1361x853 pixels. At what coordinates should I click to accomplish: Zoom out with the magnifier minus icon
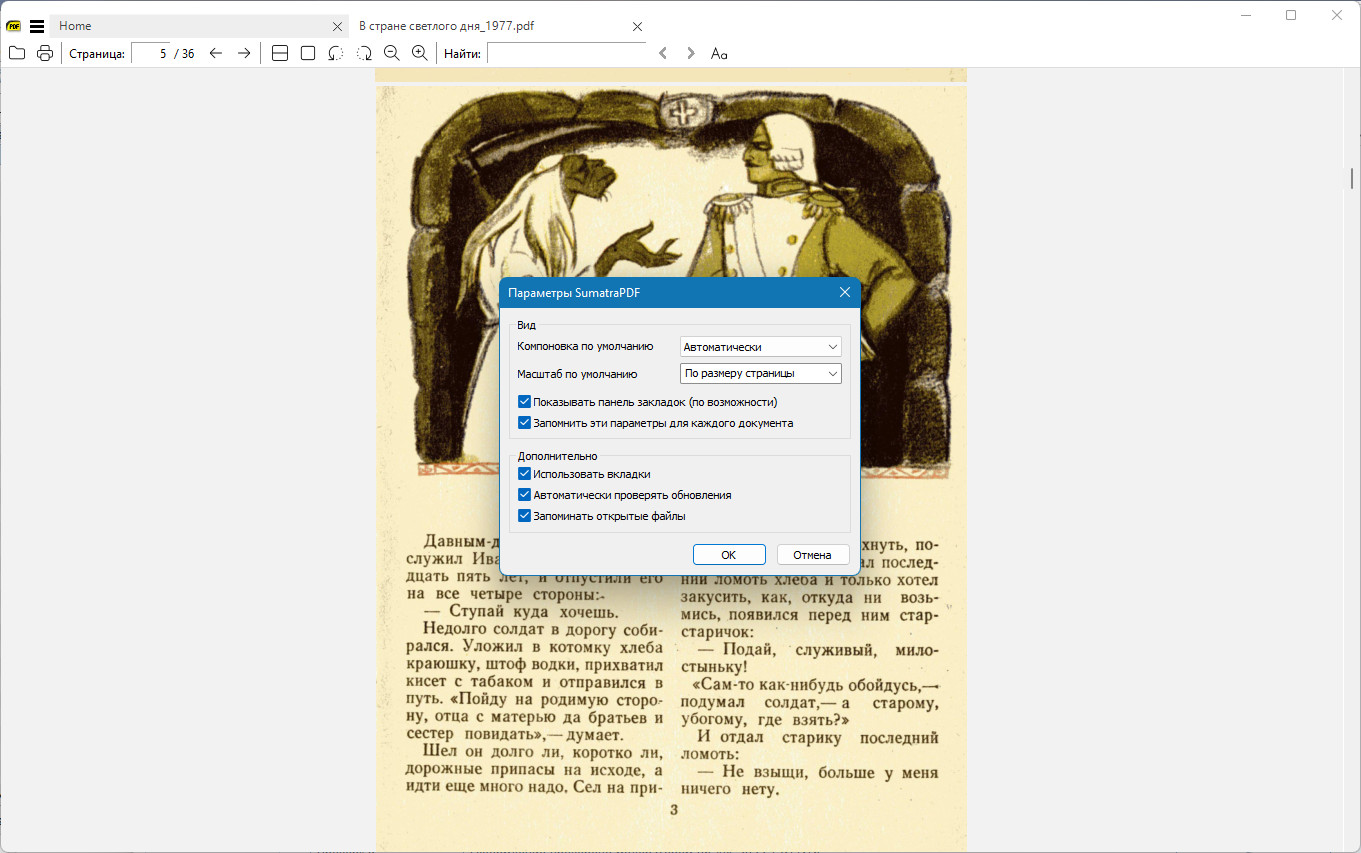click(392, 54)
